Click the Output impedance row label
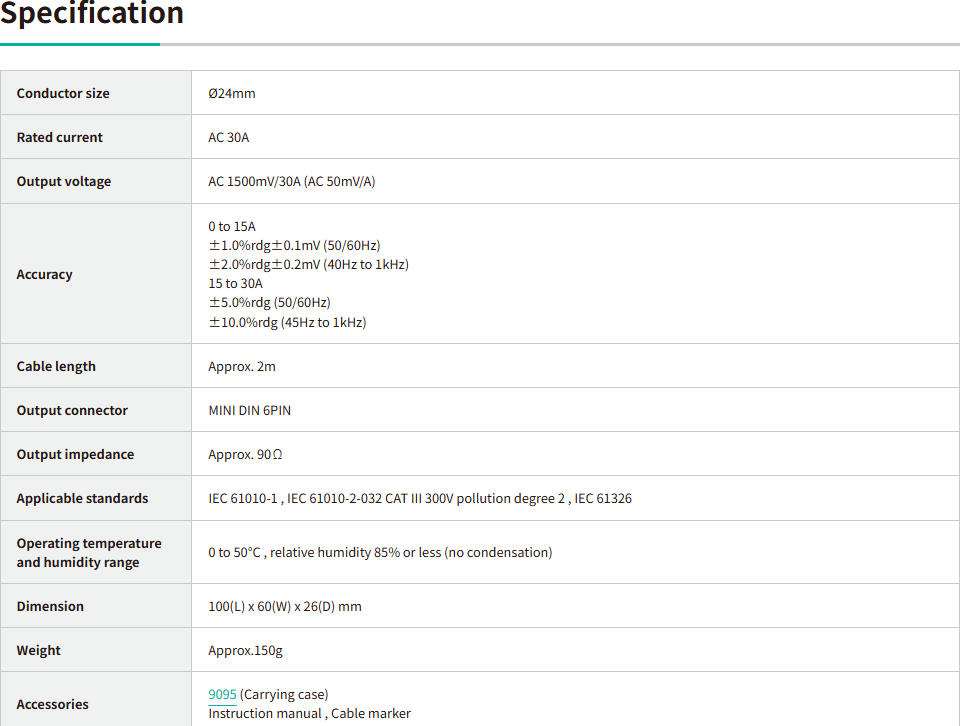 click(x=75, y=454)
